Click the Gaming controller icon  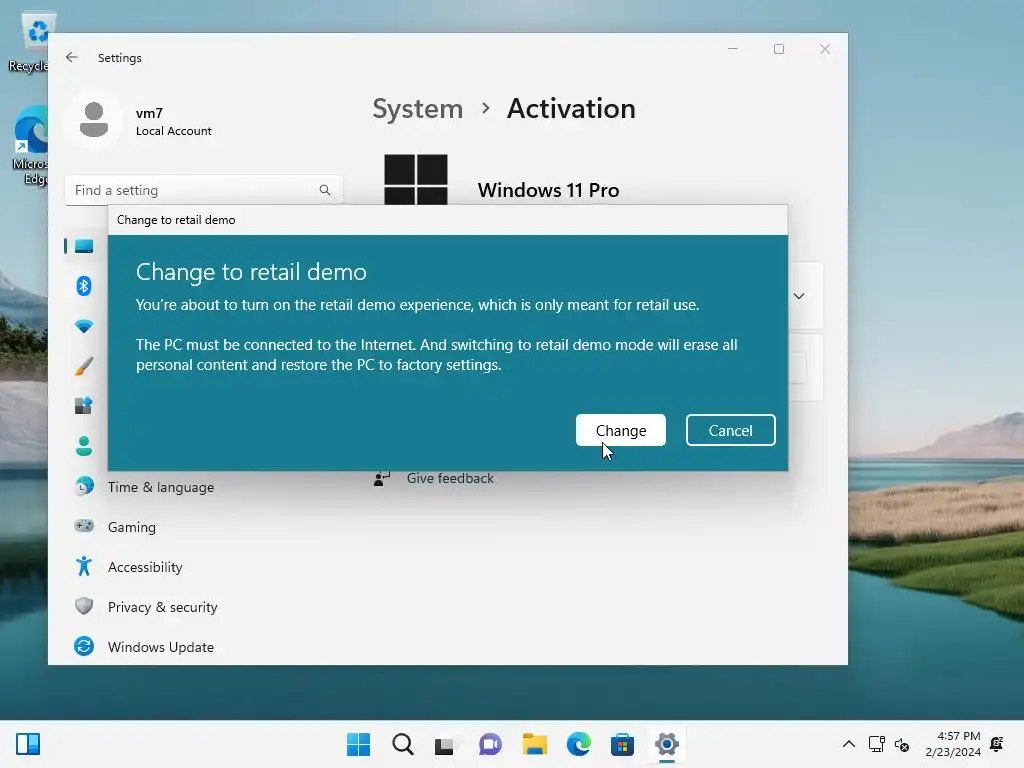(x=84, y=526)
